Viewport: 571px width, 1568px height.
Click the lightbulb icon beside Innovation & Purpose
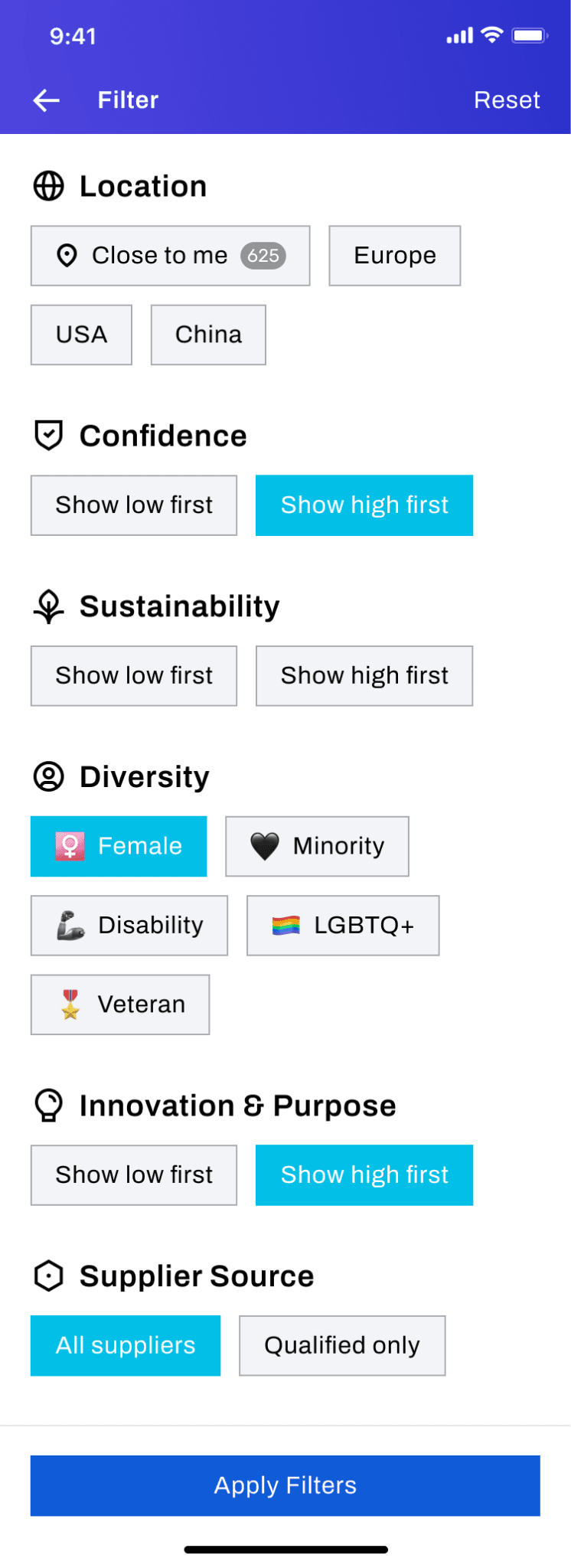(x=49, y=1106)
